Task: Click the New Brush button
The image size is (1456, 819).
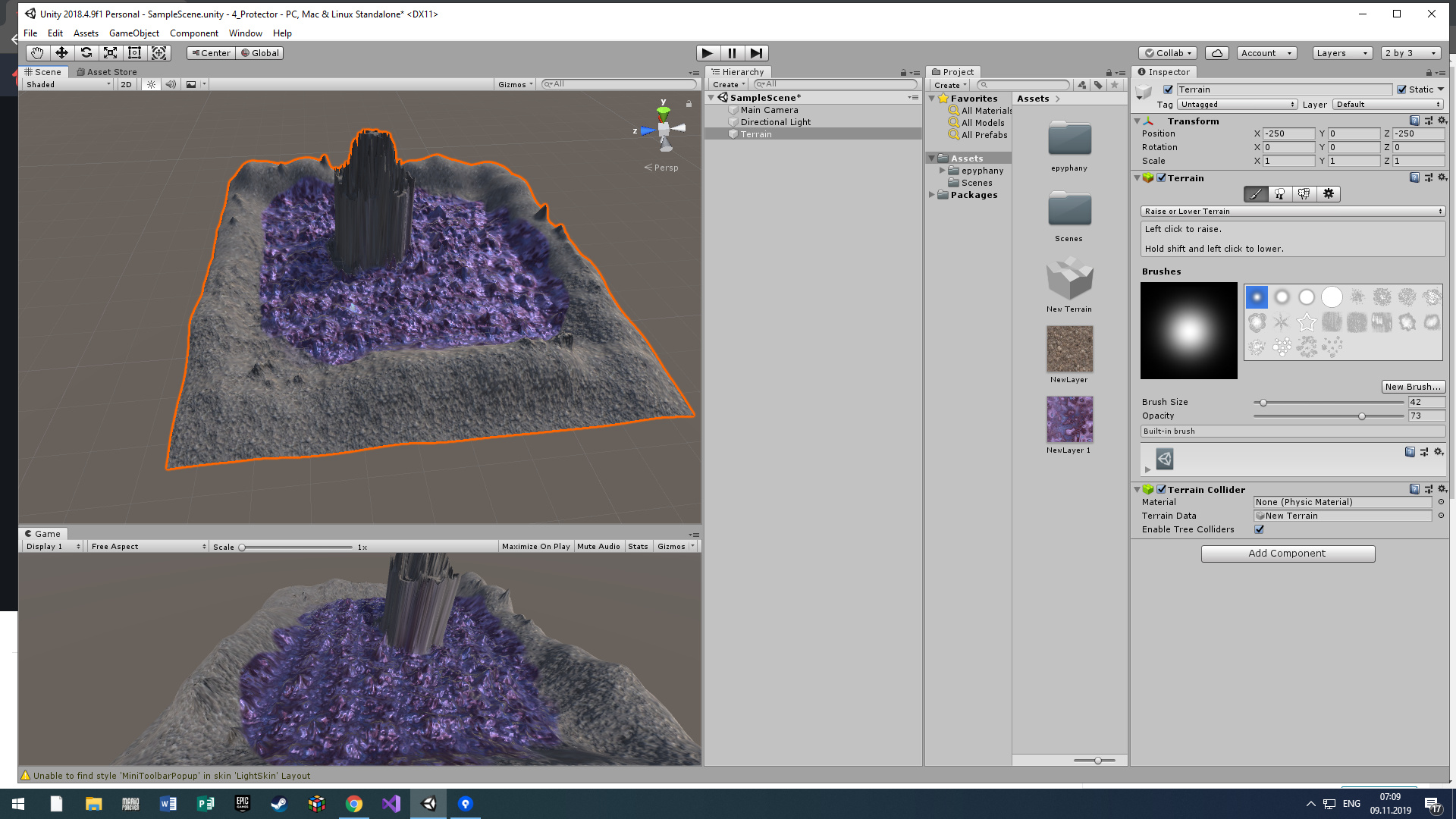Action: 1413,386
